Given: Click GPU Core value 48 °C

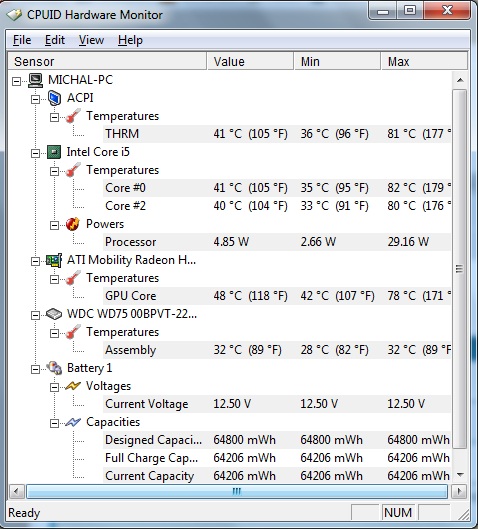Looking at the screenshot, I should (250, 296).
